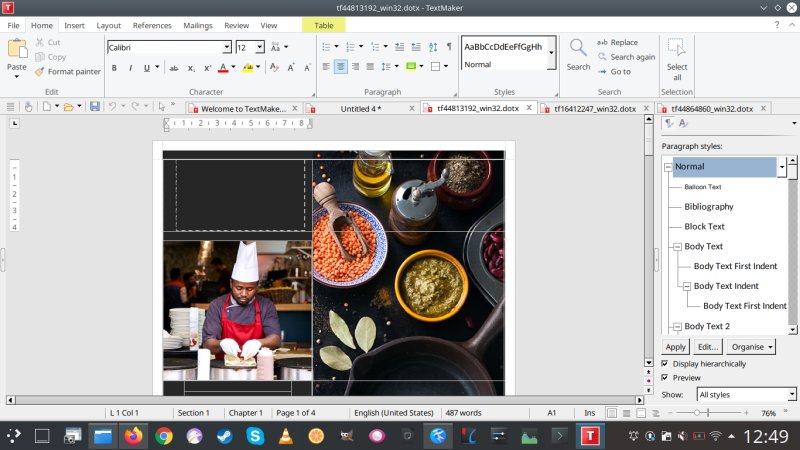Open the font size 12 dropdown
The width and height of the screenshot is (800, 450).
click(260, 47)
